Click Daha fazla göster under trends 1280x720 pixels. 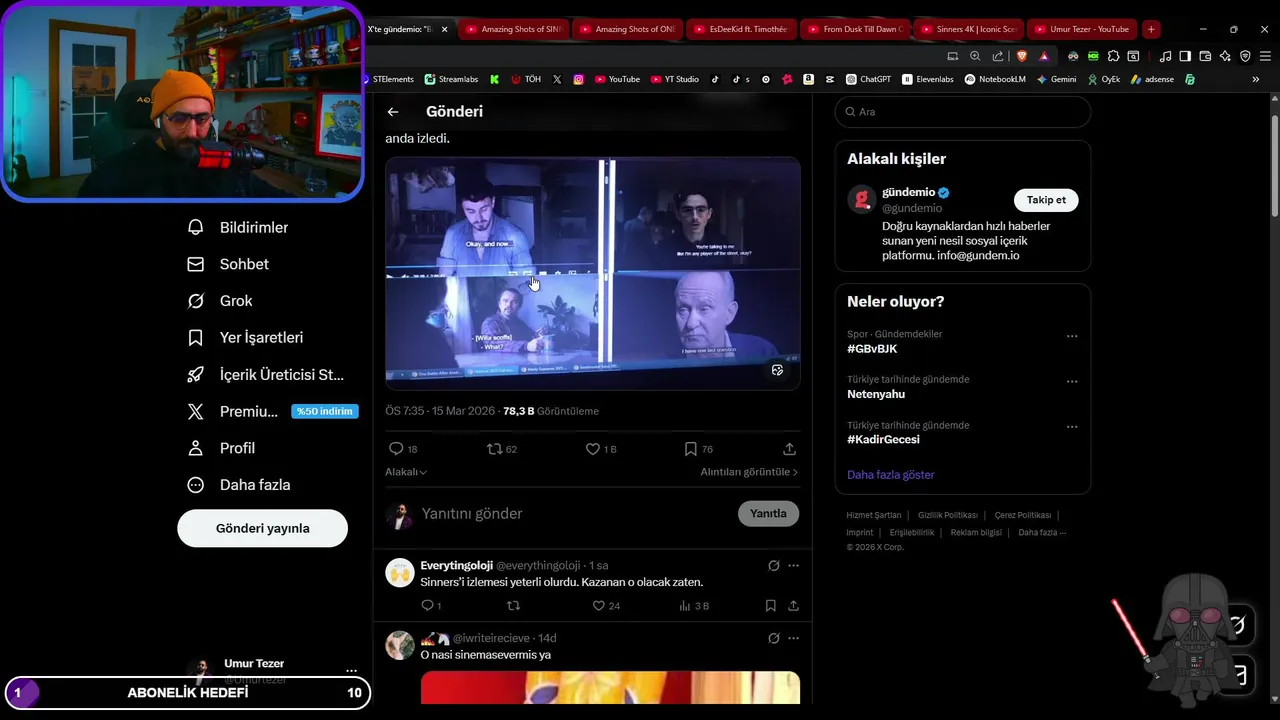[x=890, y=475]
